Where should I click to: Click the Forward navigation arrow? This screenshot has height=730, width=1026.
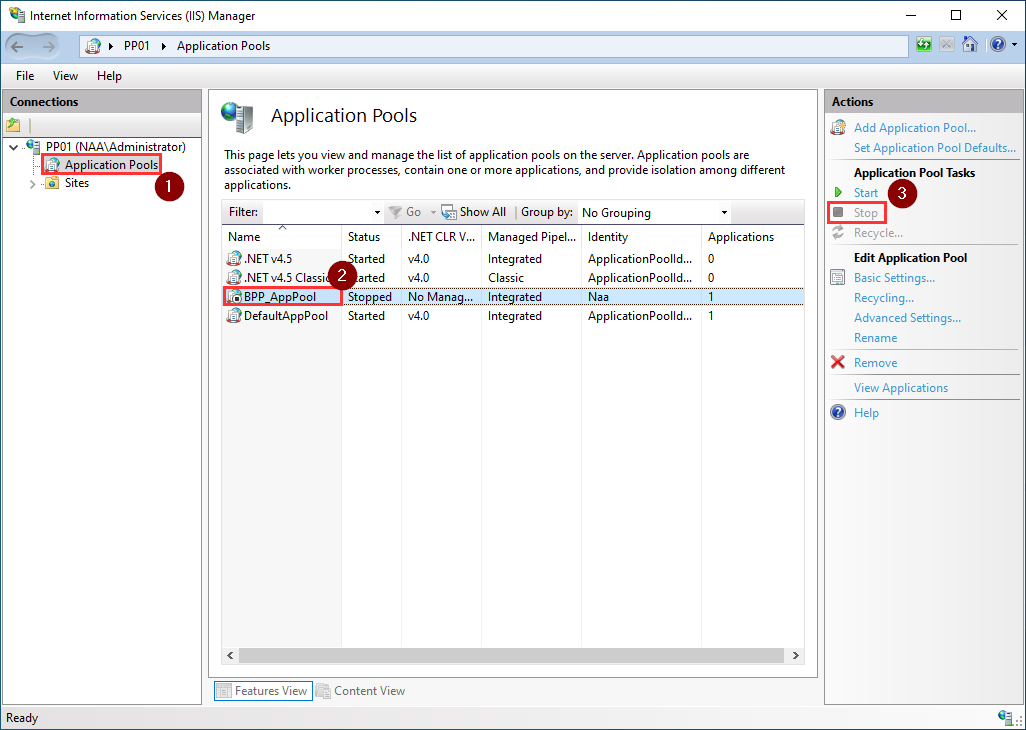(48, 46)
